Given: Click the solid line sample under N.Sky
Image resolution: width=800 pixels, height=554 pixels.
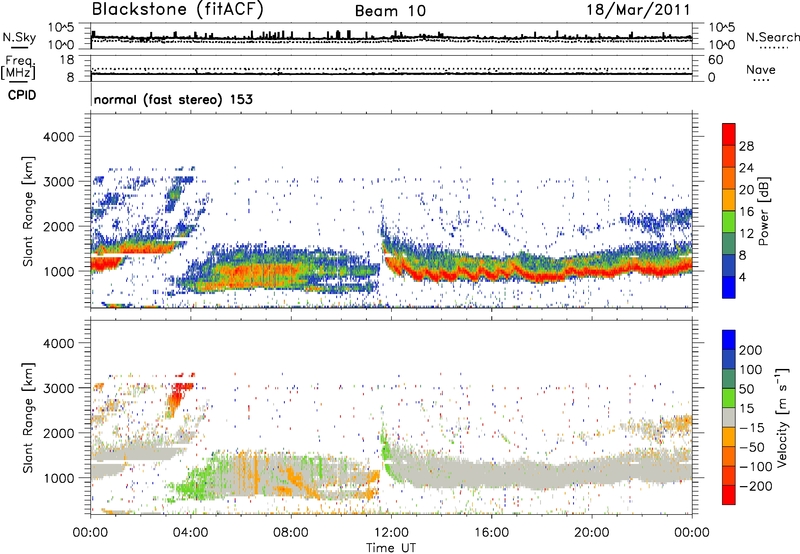Looking at the screenshot, I should pos(19,48).
